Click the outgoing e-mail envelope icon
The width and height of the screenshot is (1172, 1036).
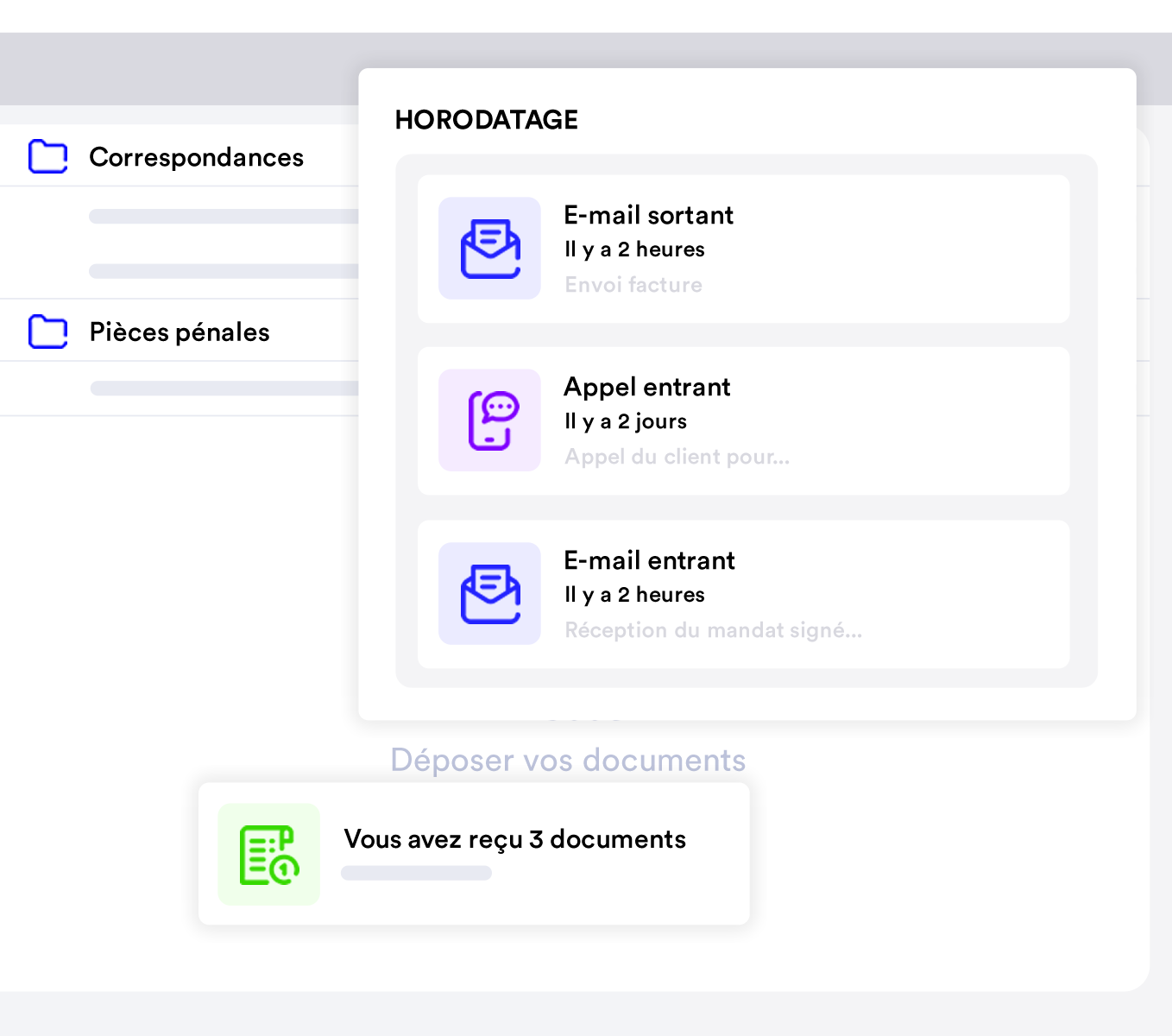[x=489, y=249]
